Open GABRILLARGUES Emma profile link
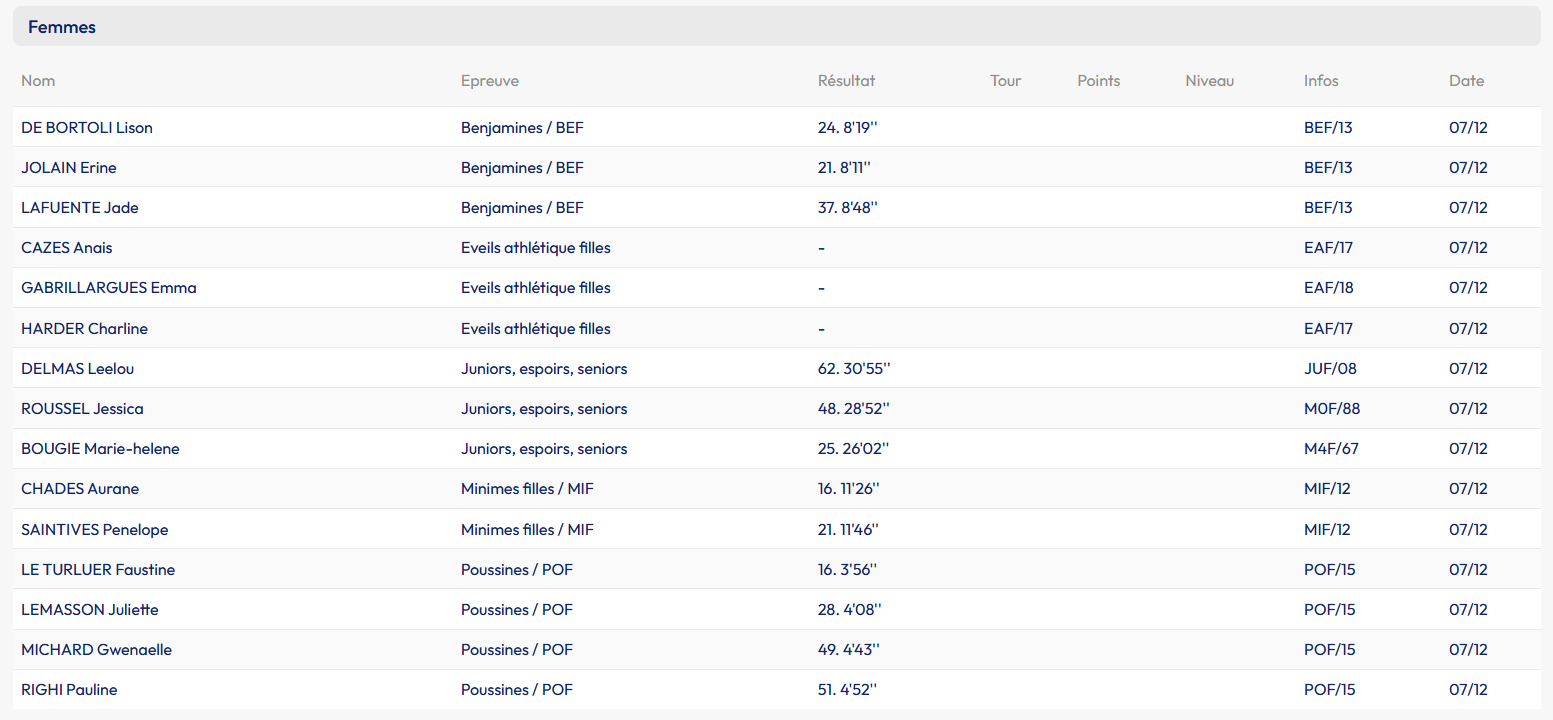This screenshot has height=720, width=1553. pos(109,288)
